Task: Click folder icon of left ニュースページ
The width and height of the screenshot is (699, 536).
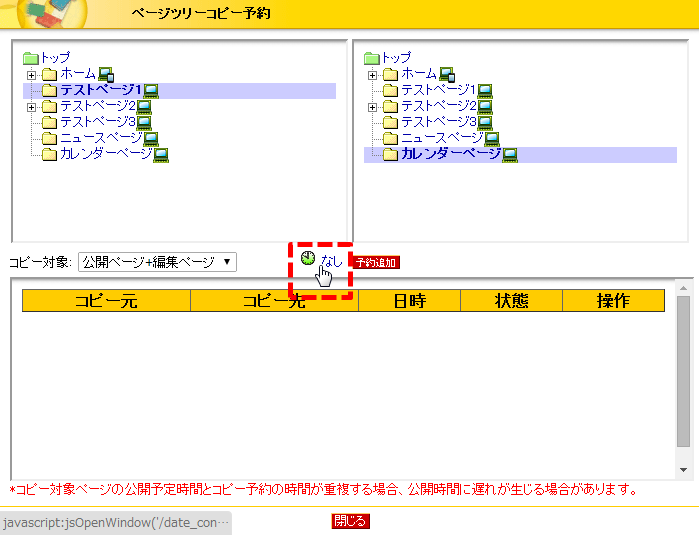Action: pos(49,139)
